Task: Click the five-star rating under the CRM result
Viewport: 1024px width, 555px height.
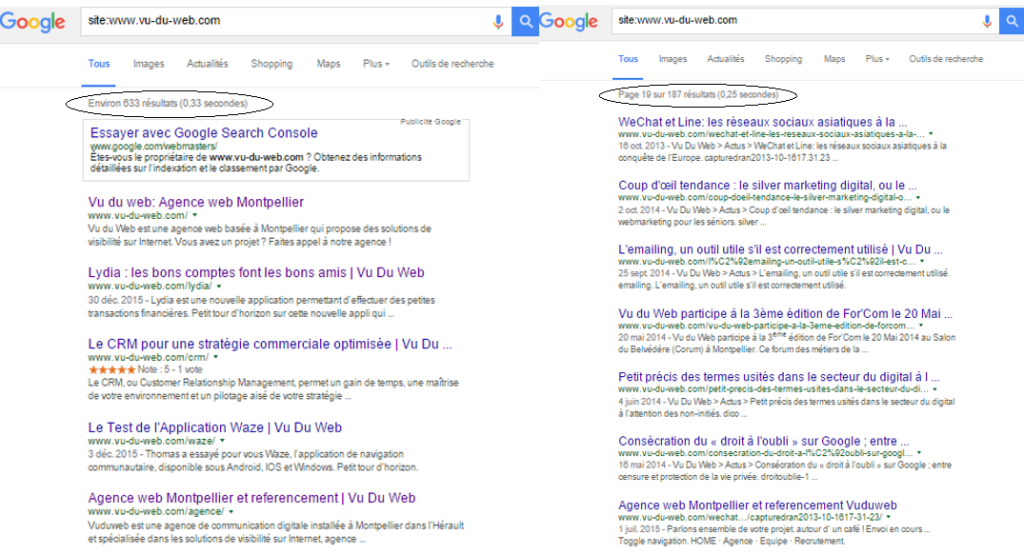Action: pyautogui.click(x=112, y=370)
